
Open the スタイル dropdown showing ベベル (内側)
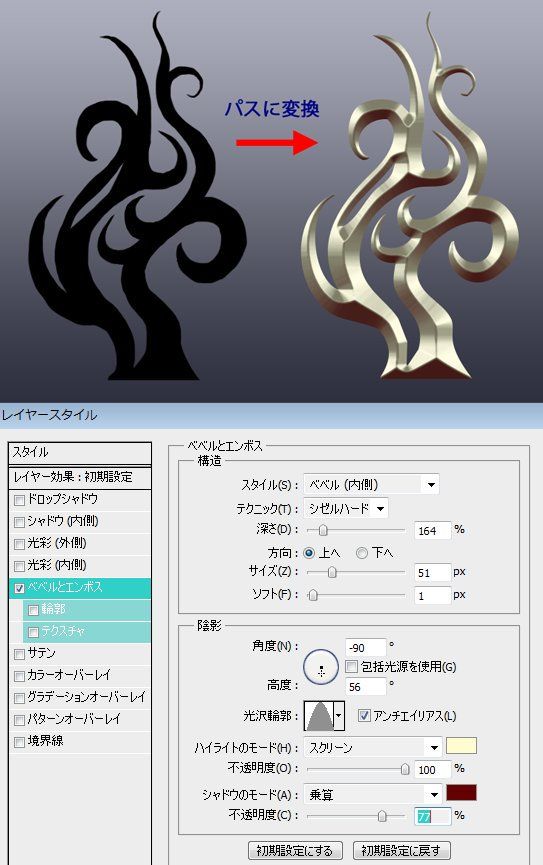tap(371, 484)
